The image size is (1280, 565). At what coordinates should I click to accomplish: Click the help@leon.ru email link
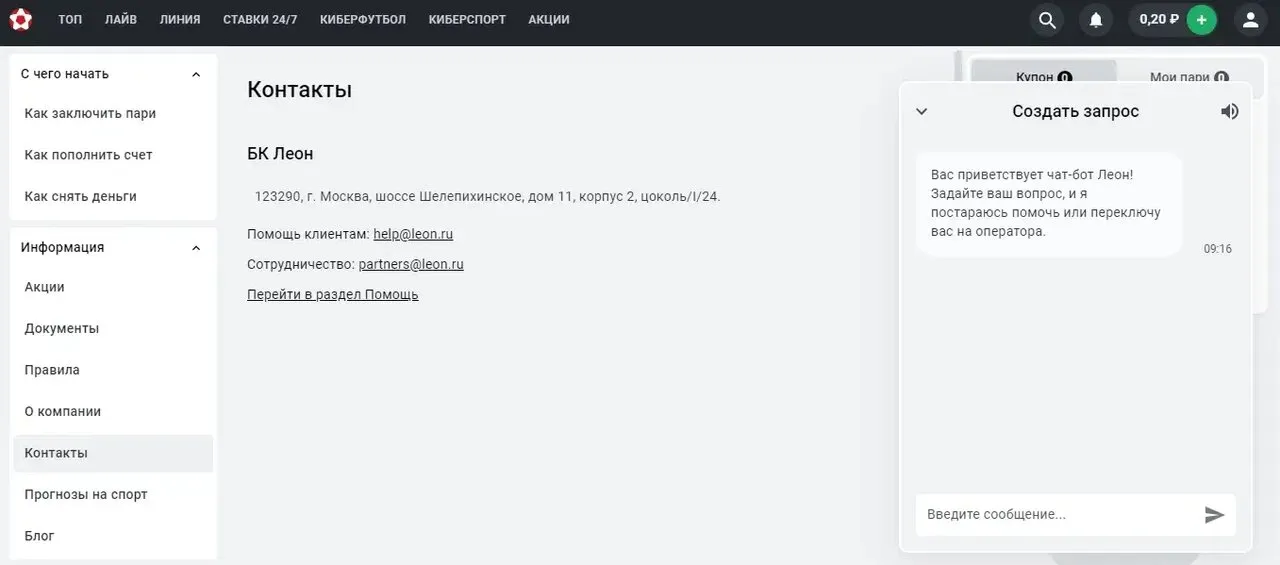coord(413,234)
